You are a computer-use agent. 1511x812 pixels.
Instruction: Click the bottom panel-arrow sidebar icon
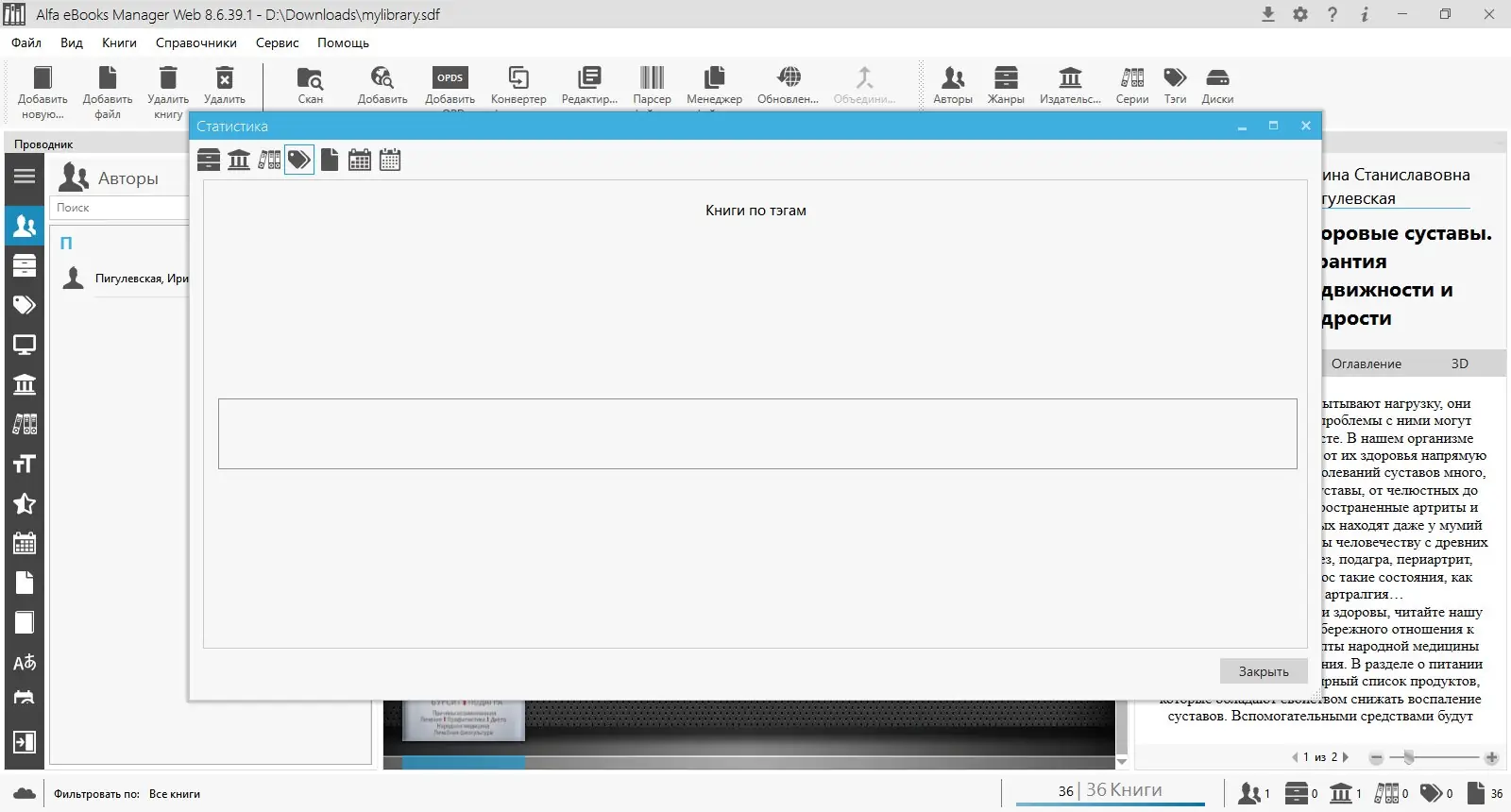pos(25,742)
